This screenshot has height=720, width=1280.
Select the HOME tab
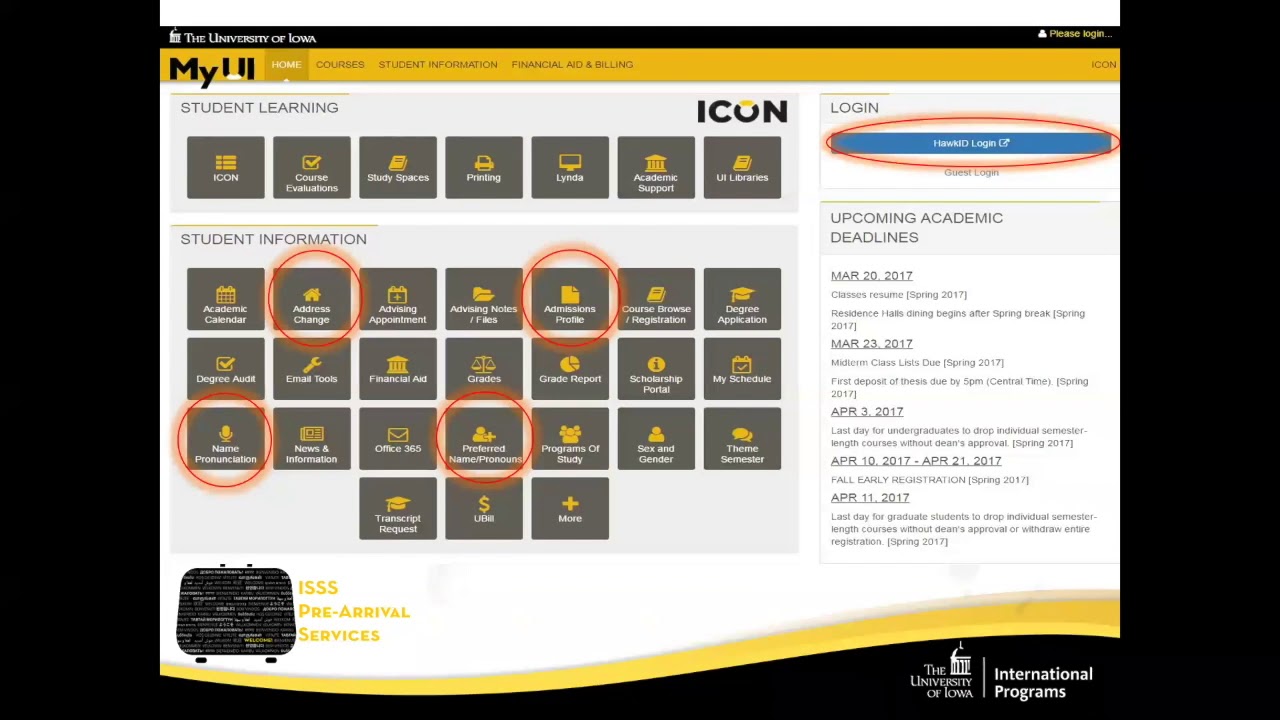pyautogui.click(x=286, y=64)
